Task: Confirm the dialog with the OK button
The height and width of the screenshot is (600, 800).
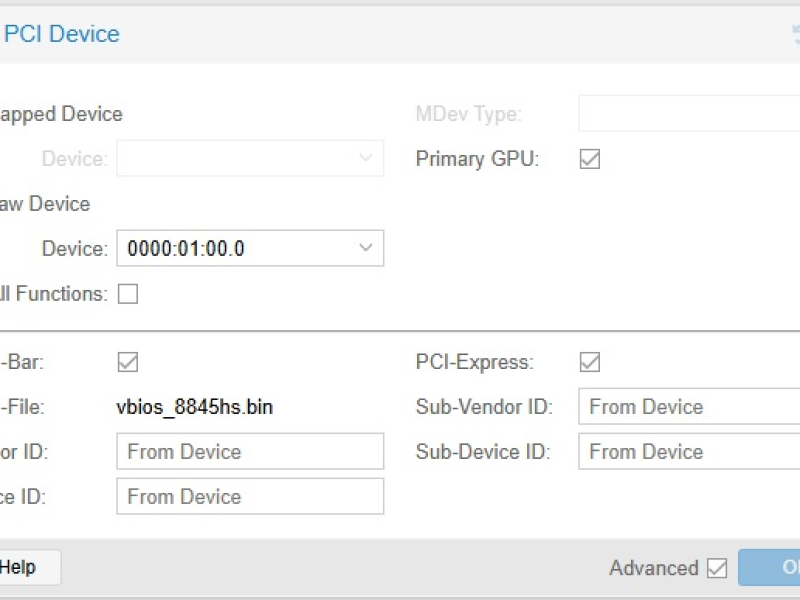Action: [769, 567]
